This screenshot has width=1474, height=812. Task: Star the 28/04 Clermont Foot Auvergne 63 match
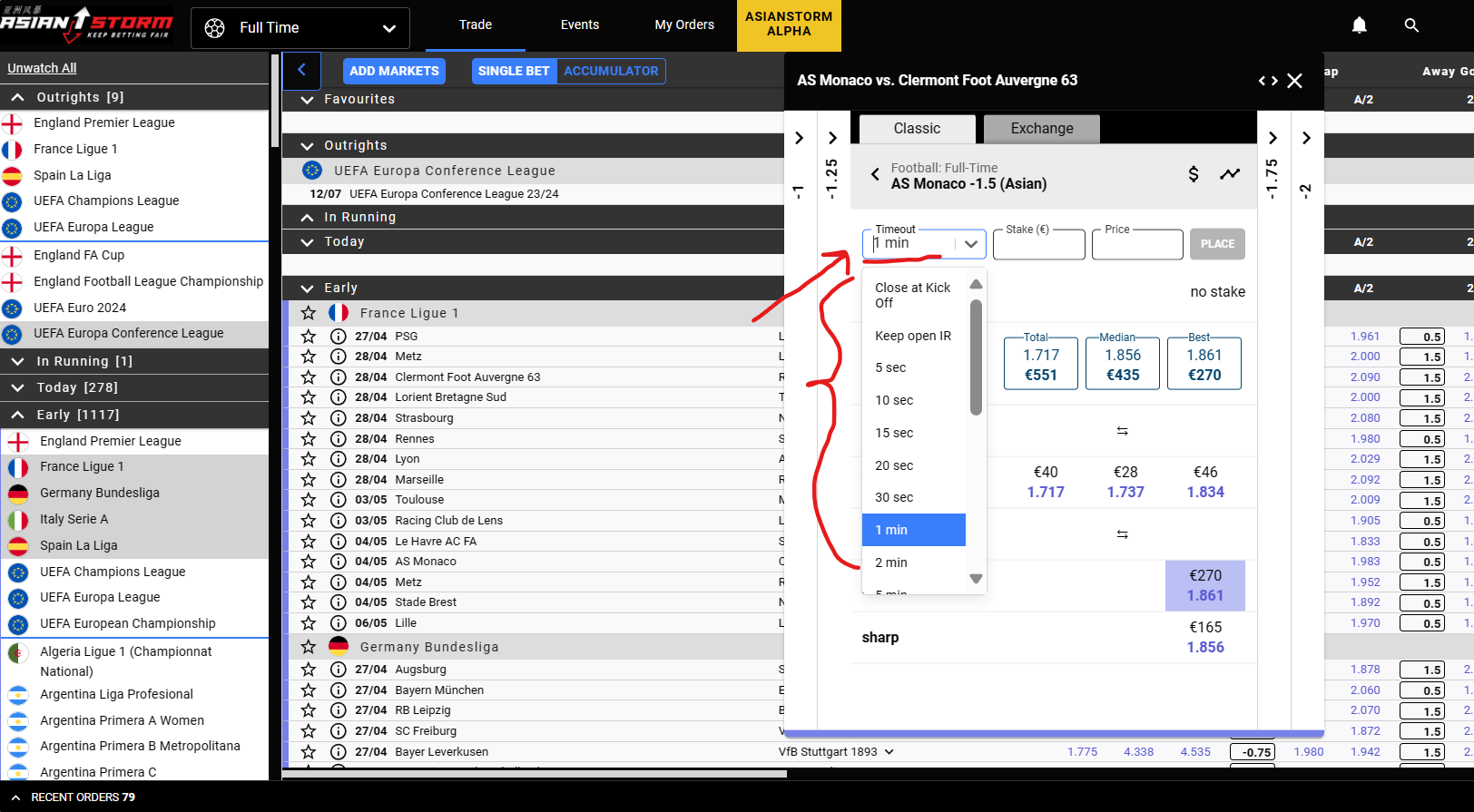pos(309,377)
